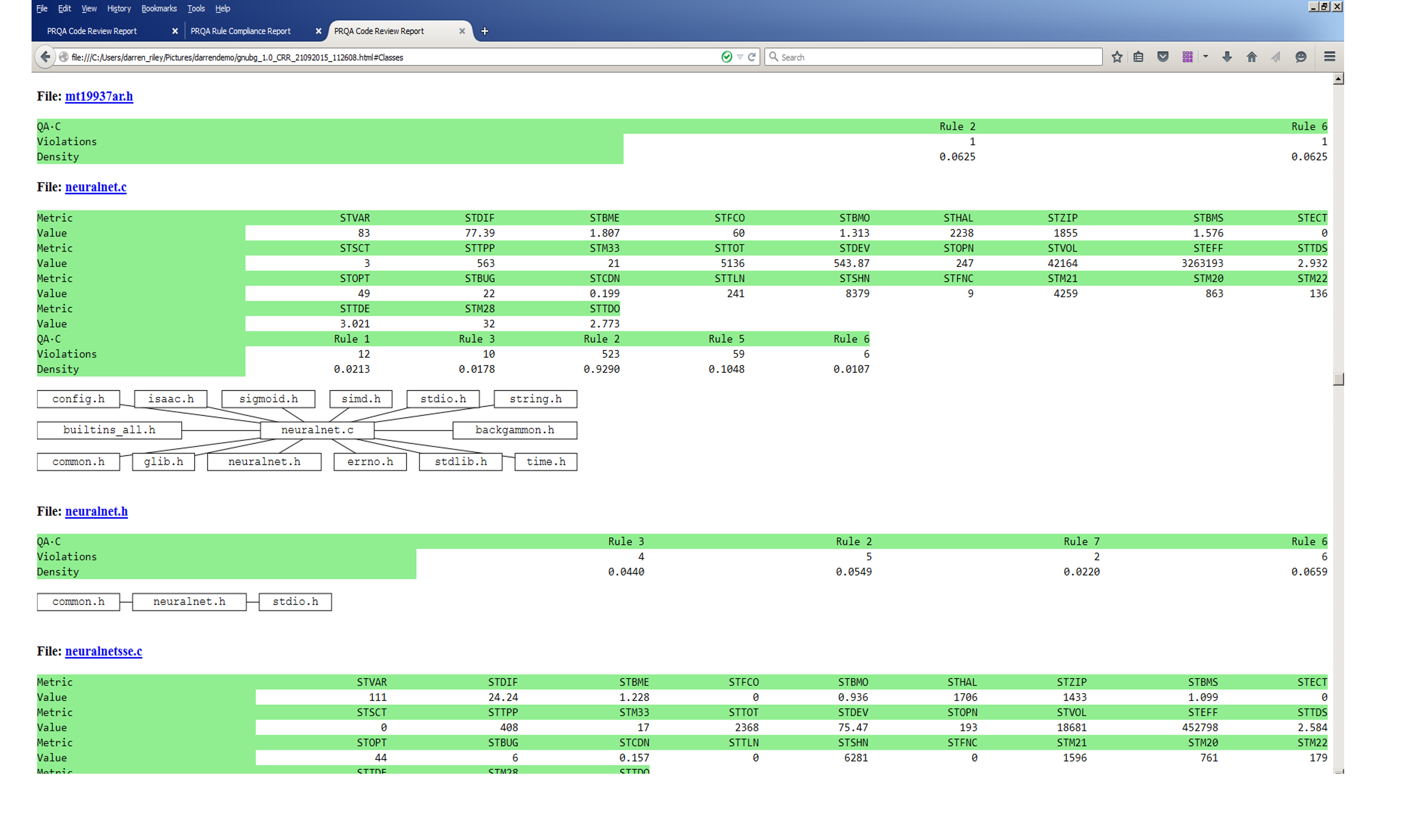Click the smiley chat icon
The image size is (1405, 840).
(1301, 57)
